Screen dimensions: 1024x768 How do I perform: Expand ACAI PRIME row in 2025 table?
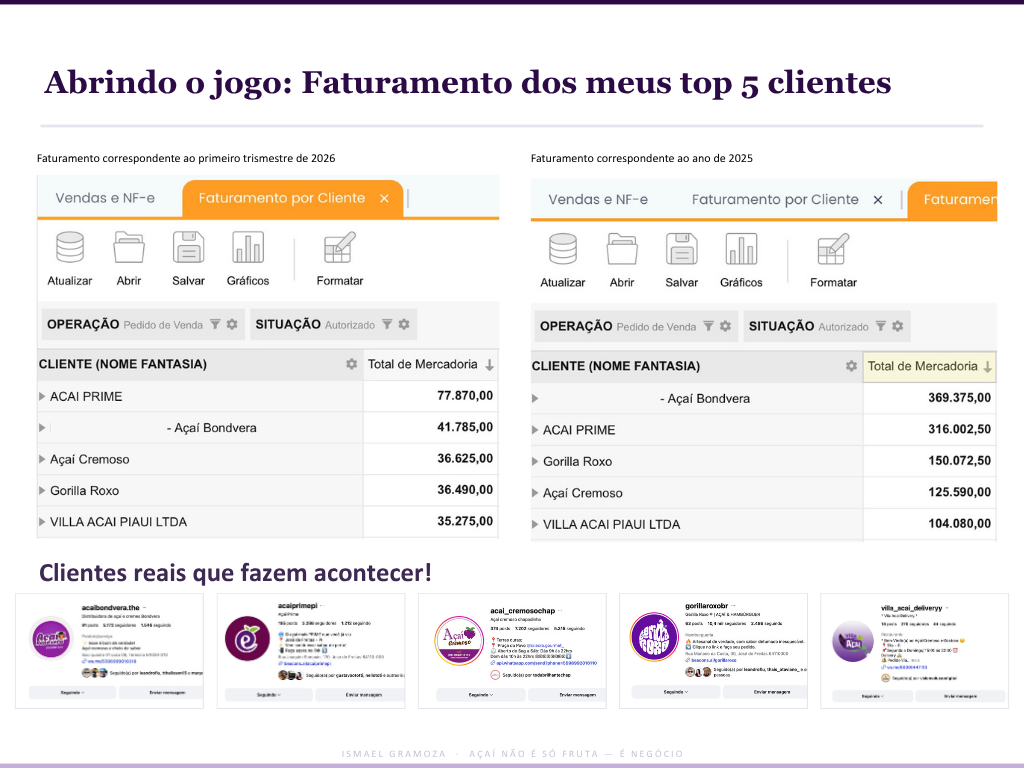coord(535,430)
